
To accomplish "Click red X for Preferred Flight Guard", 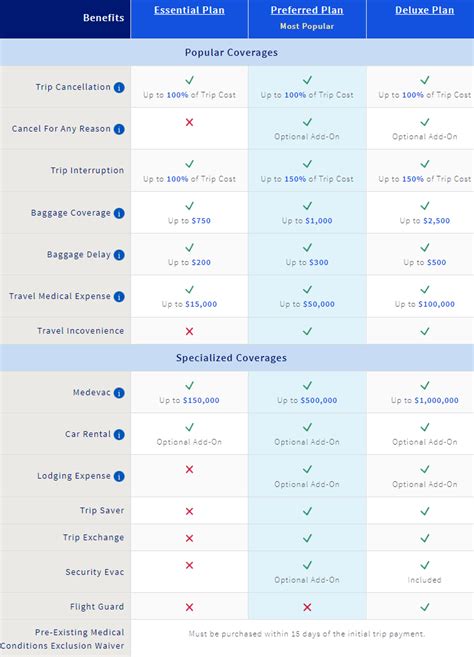I will (307, 607).
